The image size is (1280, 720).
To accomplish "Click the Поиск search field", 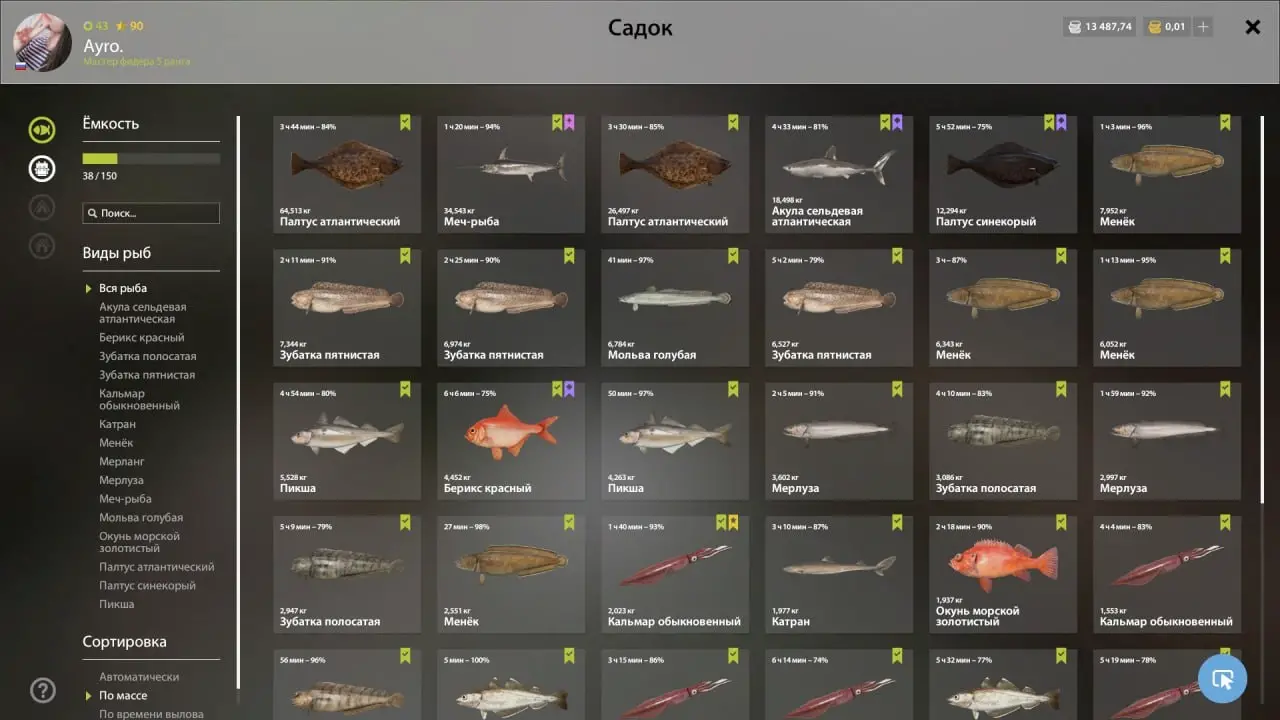I will pyautogui.click(x=151, y=213).
